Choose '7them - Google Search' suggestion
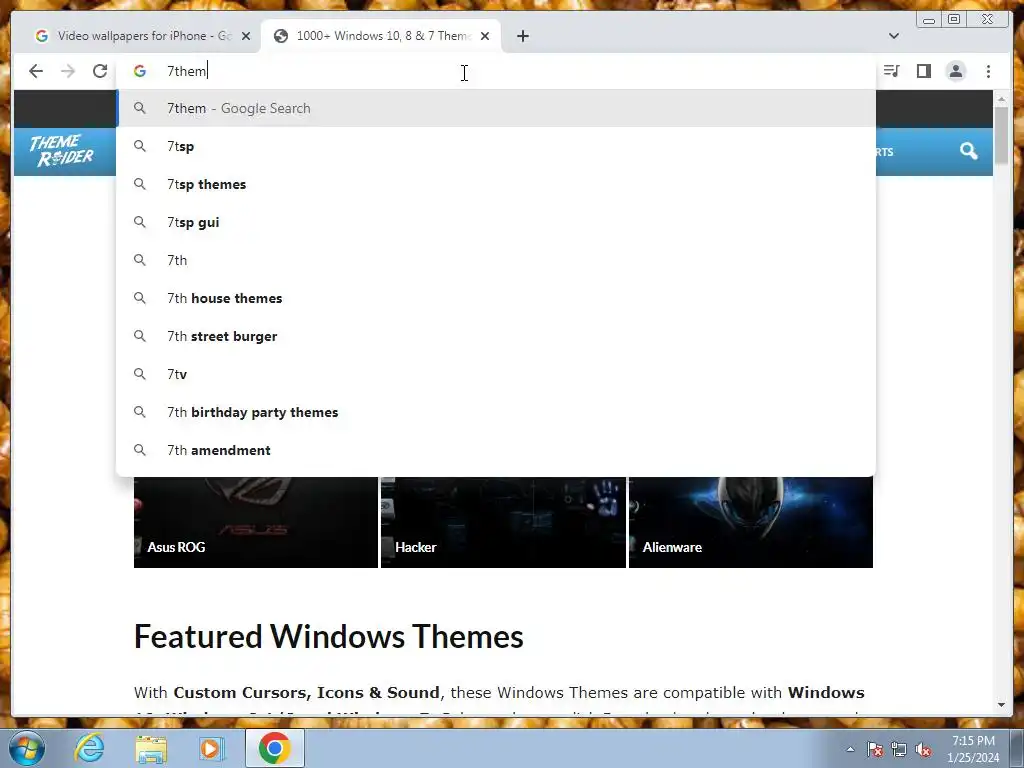This screenshot has width=1024, height=768. (x=496, y=108)
